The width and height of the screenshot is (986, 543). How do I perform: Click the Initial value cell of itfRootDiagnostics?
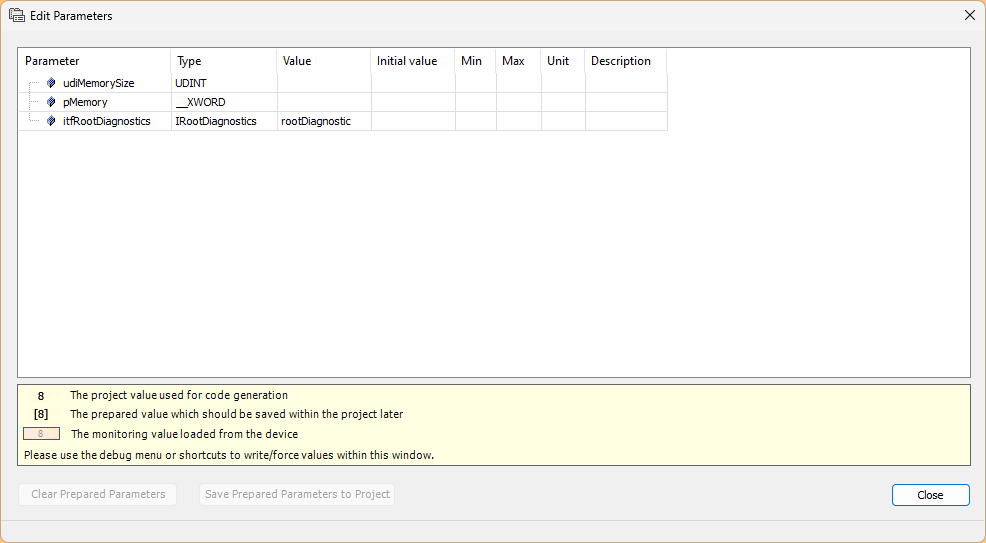[x=413, y=121]
